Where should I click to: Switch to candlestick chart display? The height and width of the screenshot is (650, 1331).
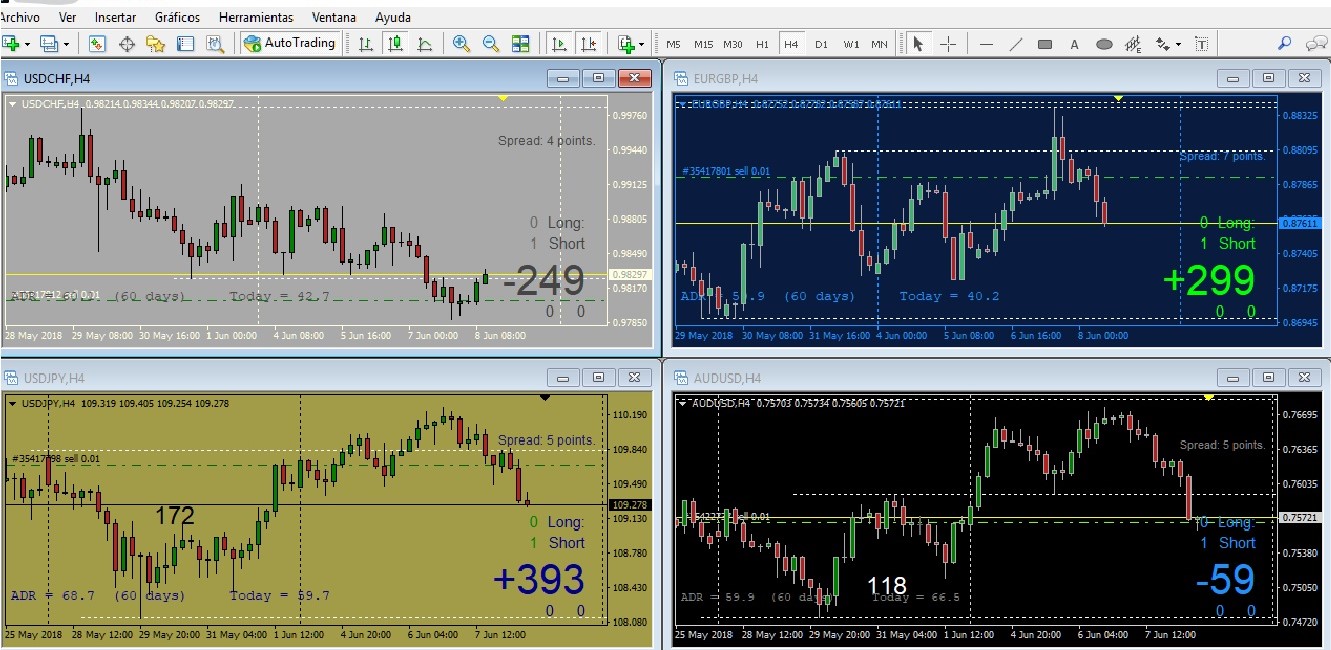coord(396,43)
